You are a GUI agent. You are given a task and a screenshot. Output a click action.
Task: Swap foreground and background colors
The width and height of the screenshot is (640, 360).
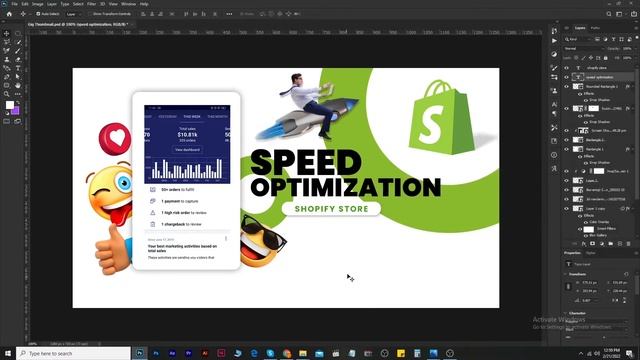pos(18,102)
